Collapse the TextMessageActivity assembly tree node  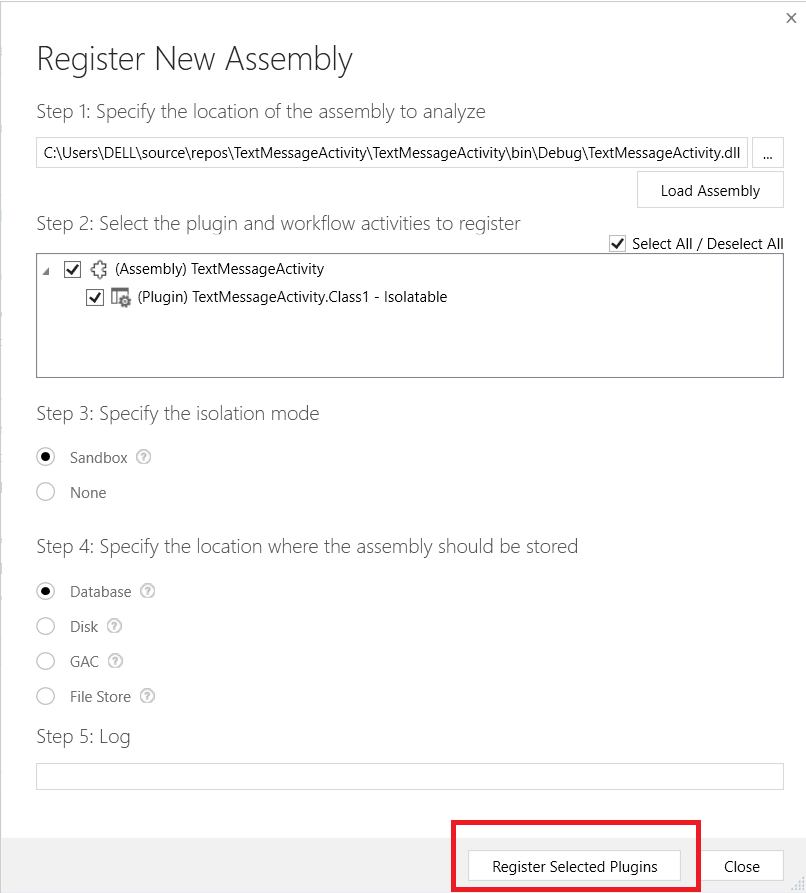coord(47,270)
